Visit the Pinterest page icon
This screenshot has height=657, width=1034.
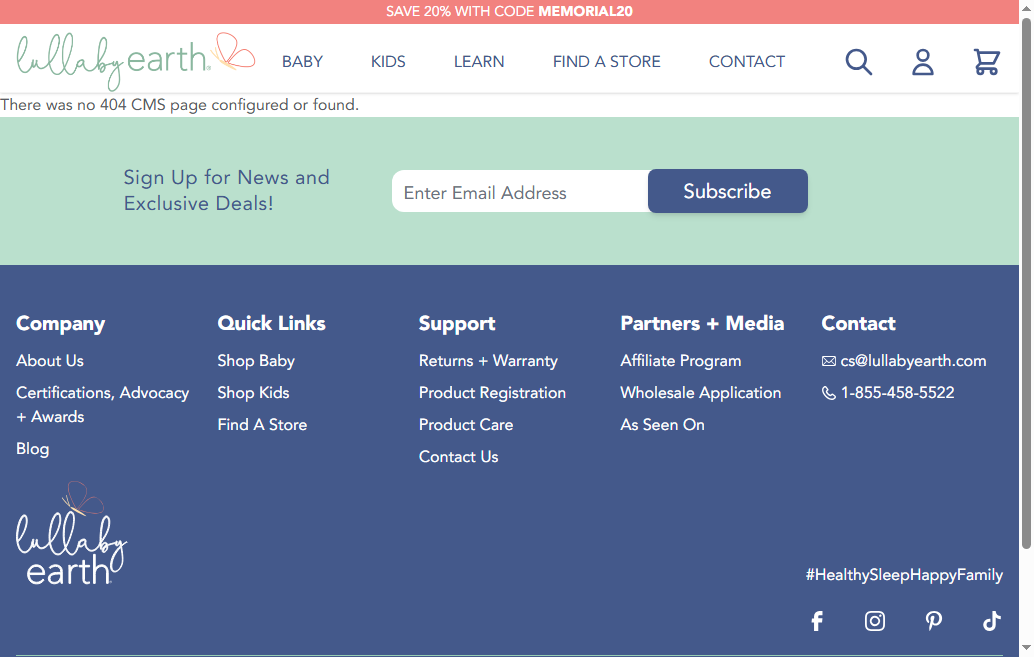tap(933, 621)
